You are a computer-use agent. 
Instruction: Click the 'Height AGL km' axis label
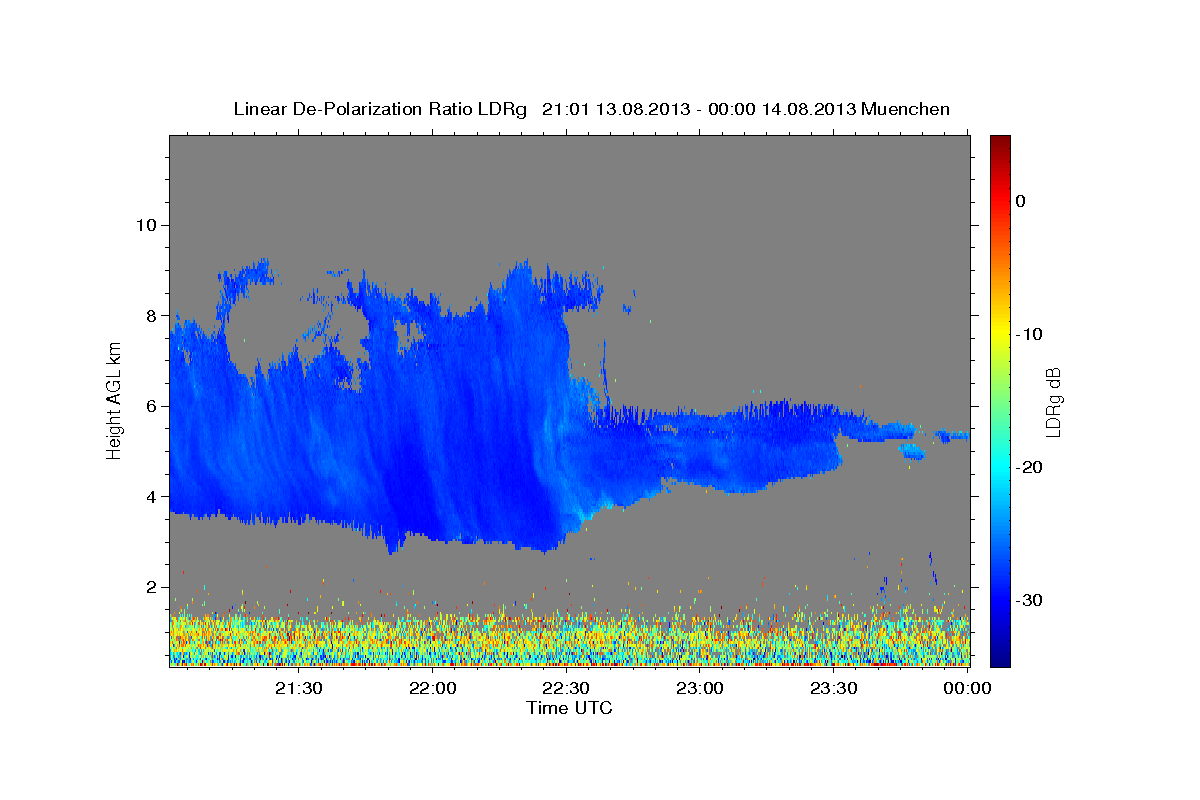pos(114,400)
